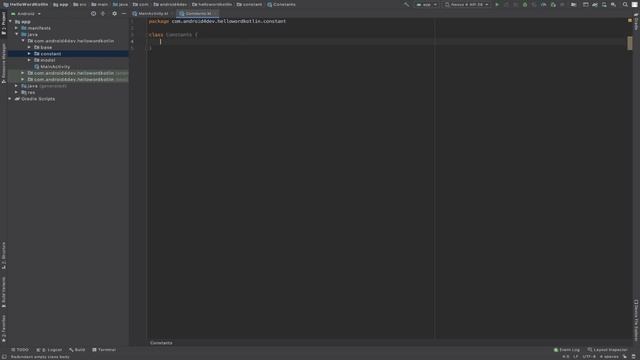Select the model package row
This screenshot has height=360, width=640.
pyautogui.click(x=68, y=60)
